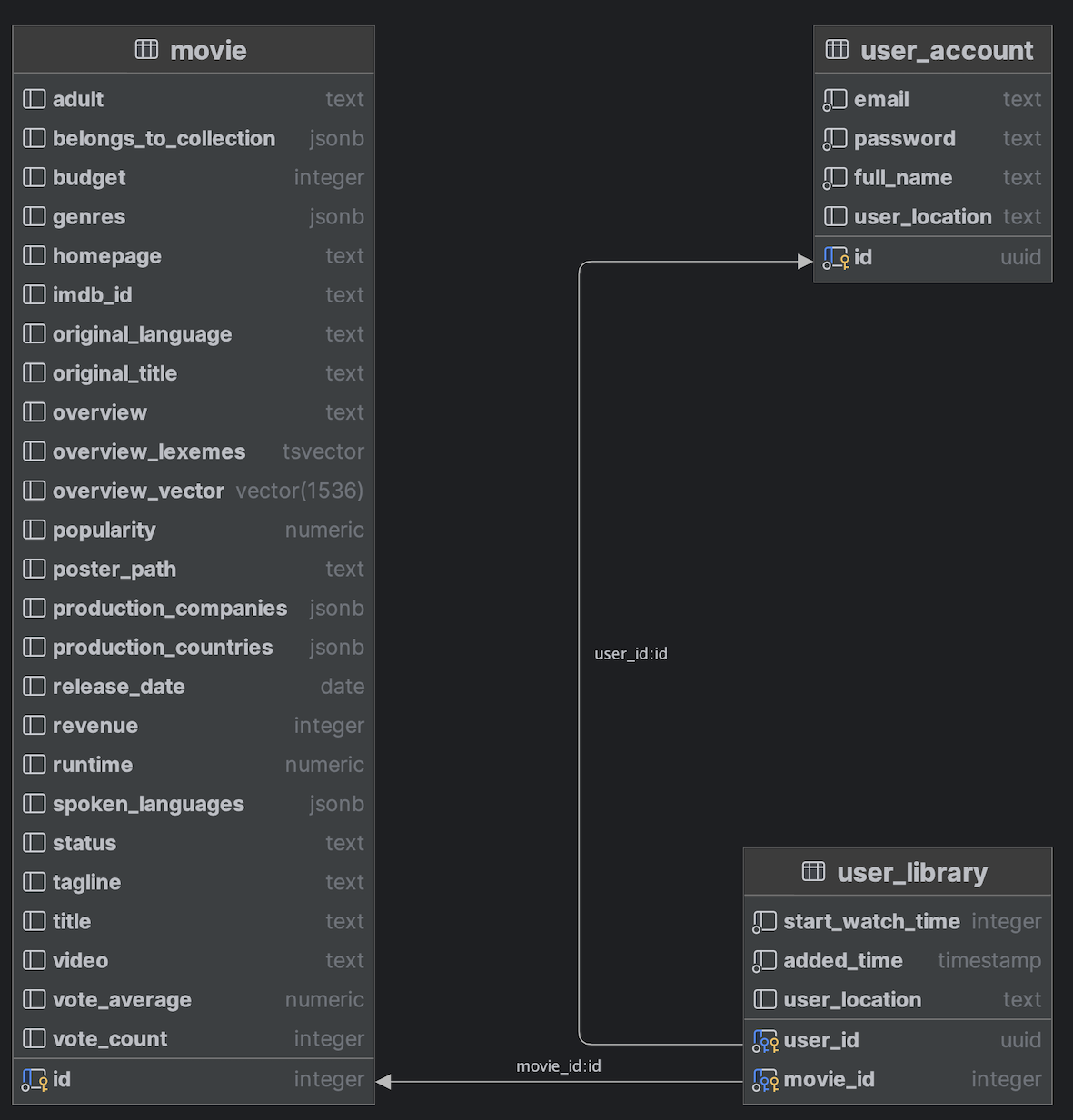
Task: Click the column icon beside start_watch_time
Action: (x=764, y=921)
